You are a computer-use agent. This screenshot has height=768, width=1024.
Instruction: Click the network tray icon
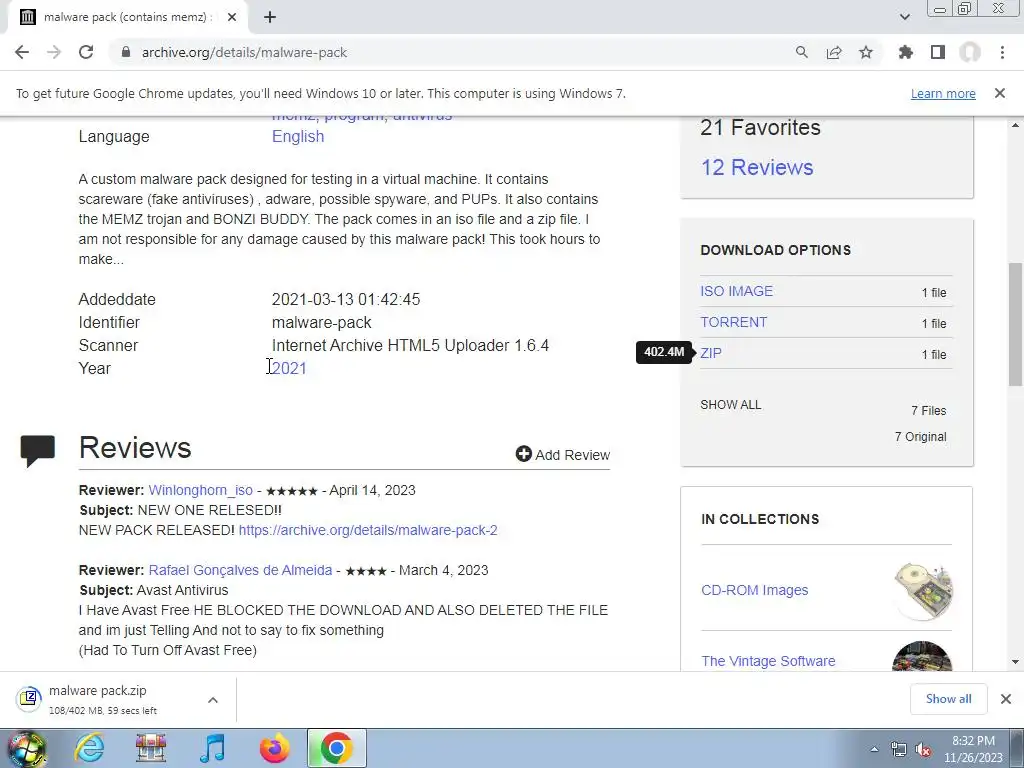click(x=899, y=749)
